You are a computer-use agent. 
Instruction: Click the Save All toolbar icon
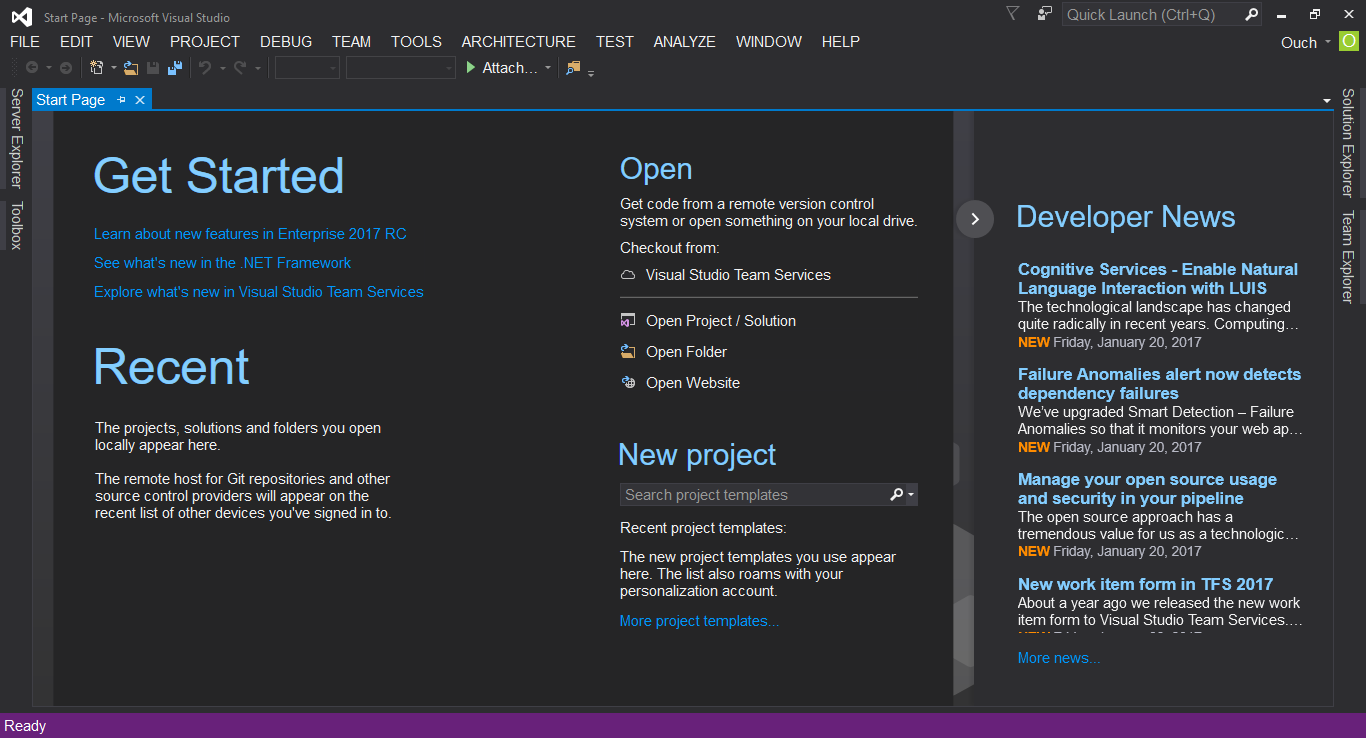click(175, 68)
